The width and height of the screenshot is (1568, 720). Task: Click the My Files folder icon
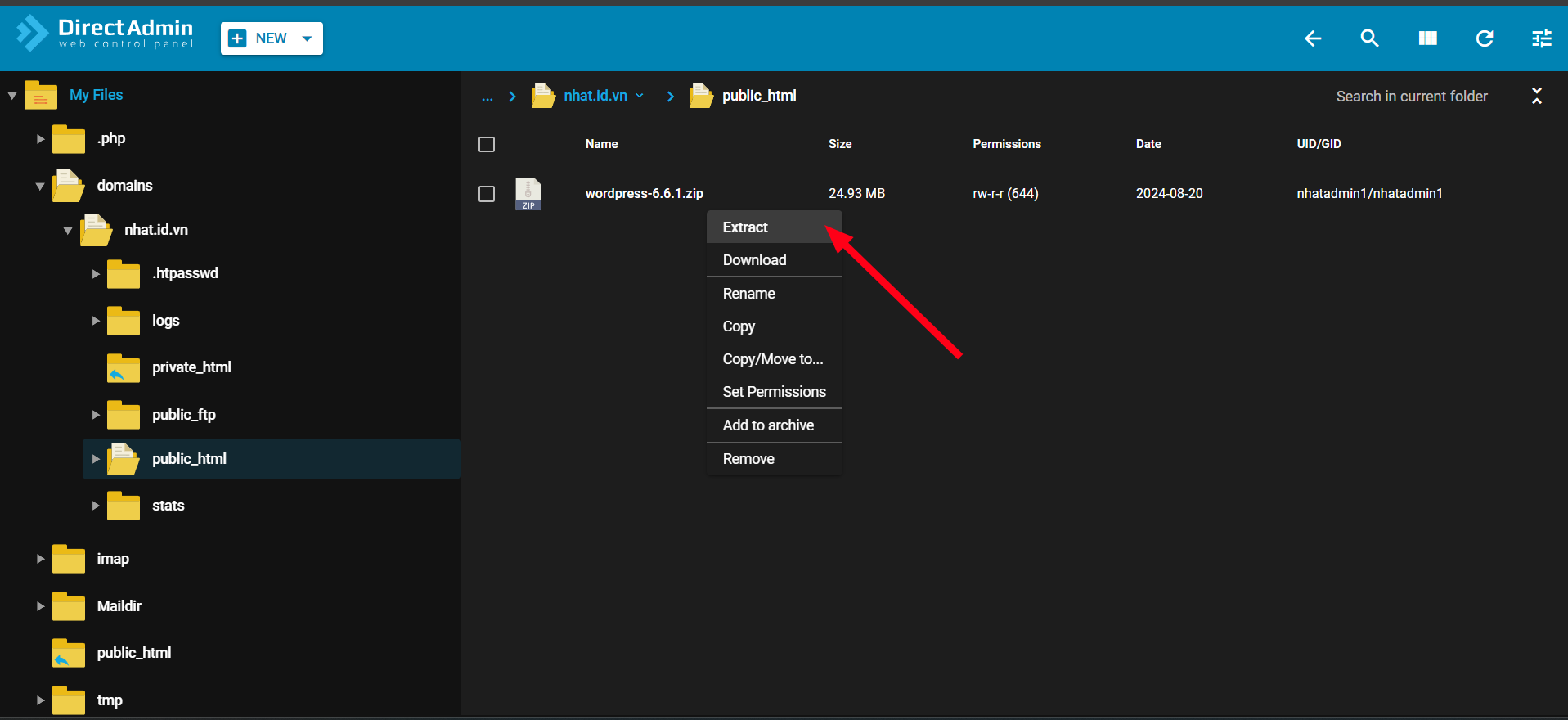coord(41,95)
